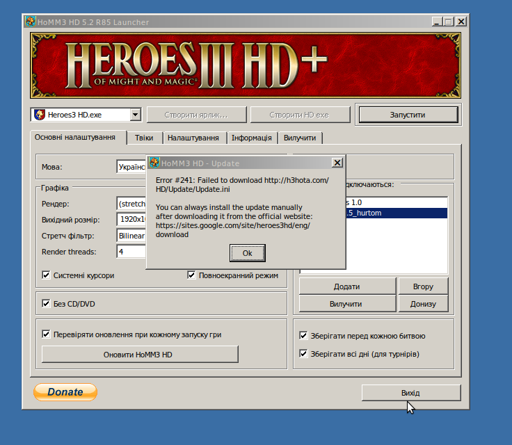Click the Додати button
This screenshot has height=445, width=512.
[347, 287]
